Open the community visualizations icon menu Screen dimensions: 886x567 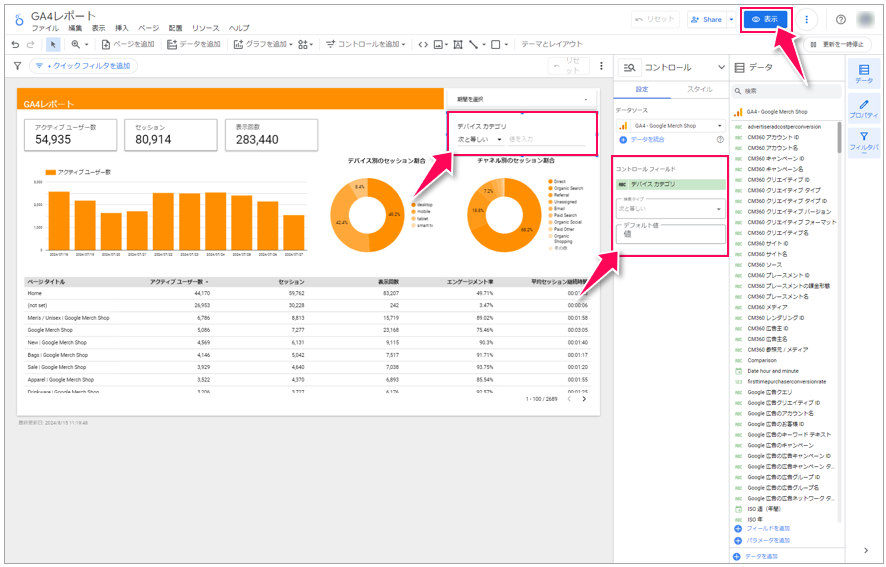point(305,44)
